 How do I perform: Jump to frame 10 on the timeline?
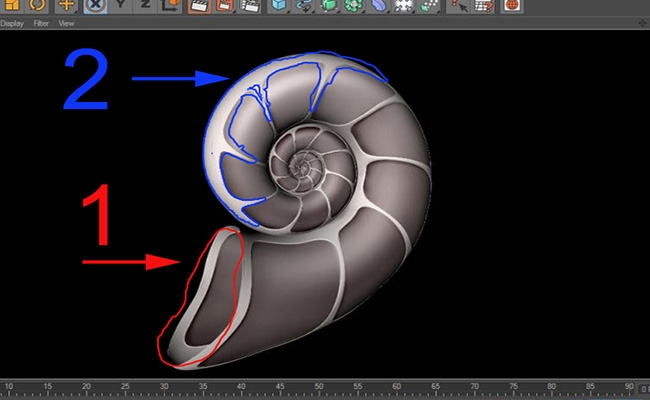point(9,386)
